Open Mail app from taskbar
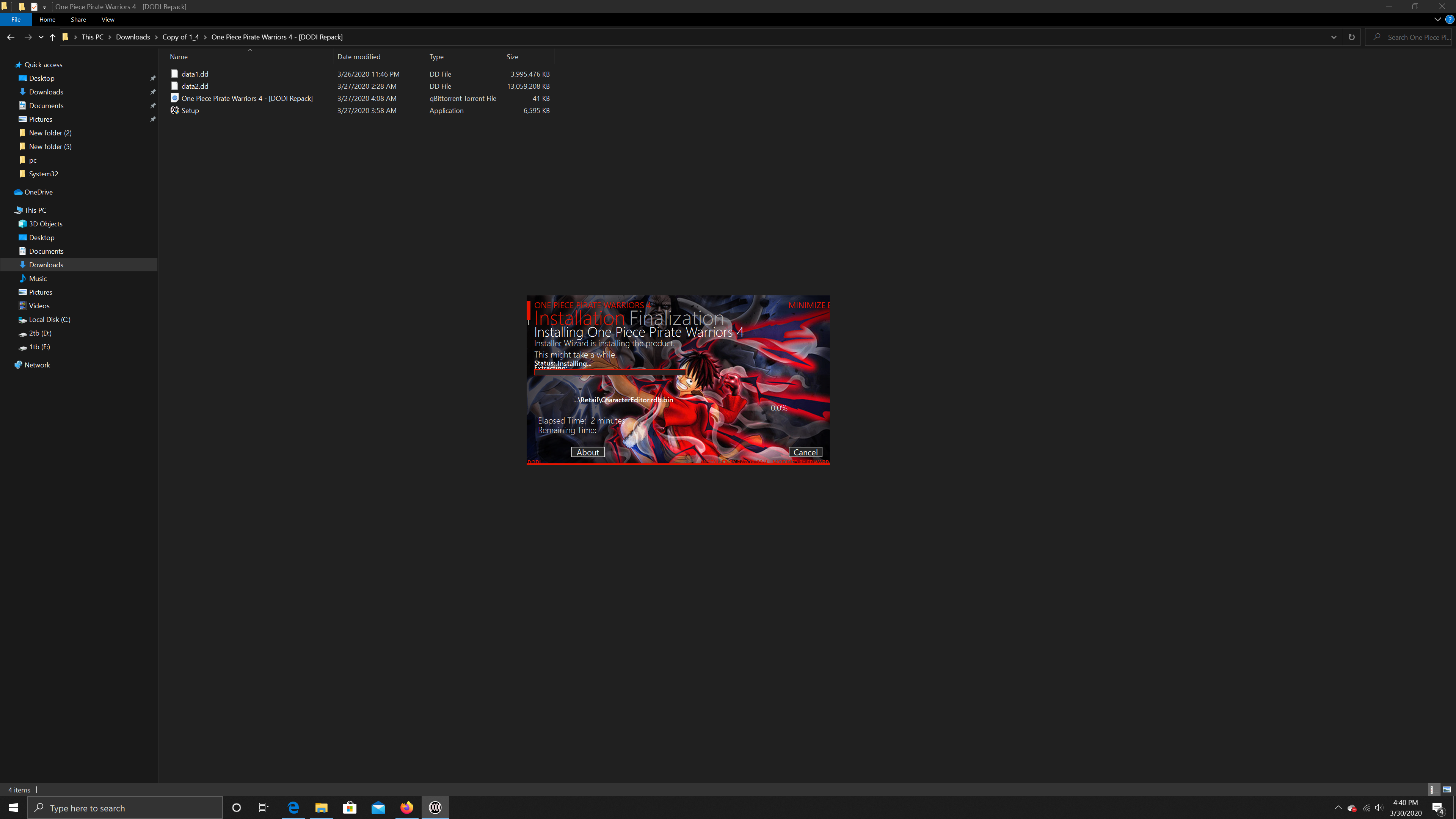Image resolution: width=1456 pixels, height=819 pixels. coord(378,808)
